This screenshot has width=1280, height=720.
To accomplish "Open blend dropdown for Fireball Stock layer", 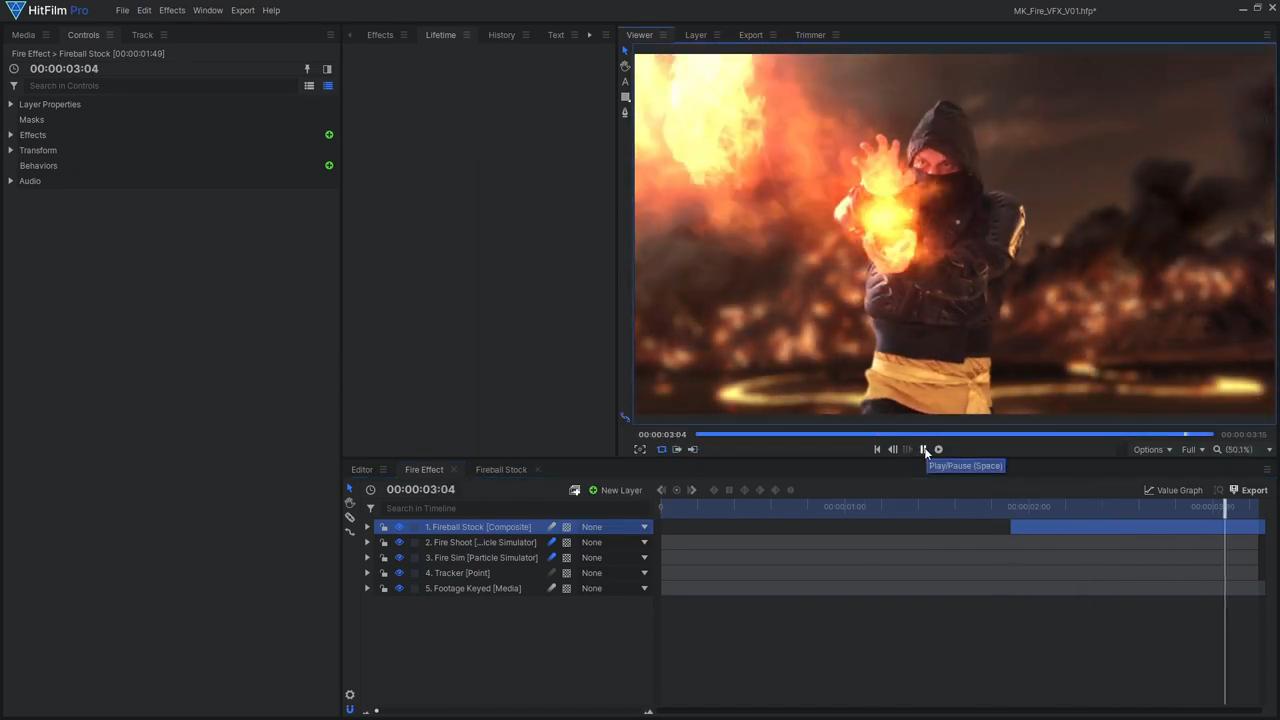I will click(x=615, y=527).
